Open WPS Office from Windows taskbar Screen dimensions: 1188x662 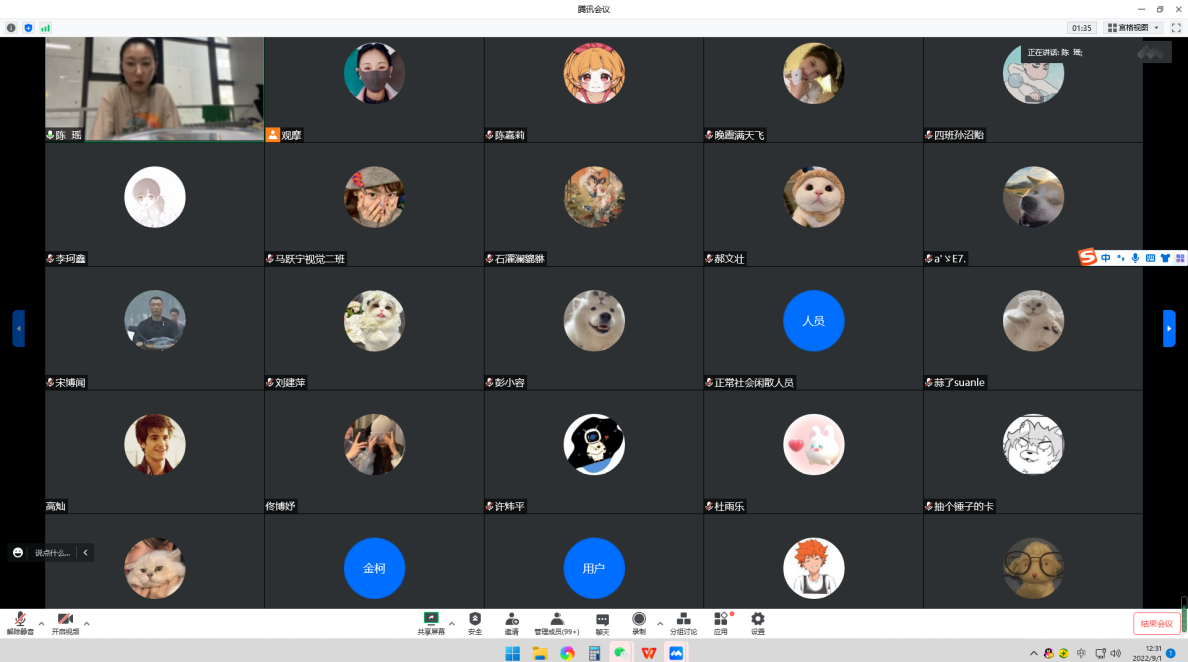[648, 653]
